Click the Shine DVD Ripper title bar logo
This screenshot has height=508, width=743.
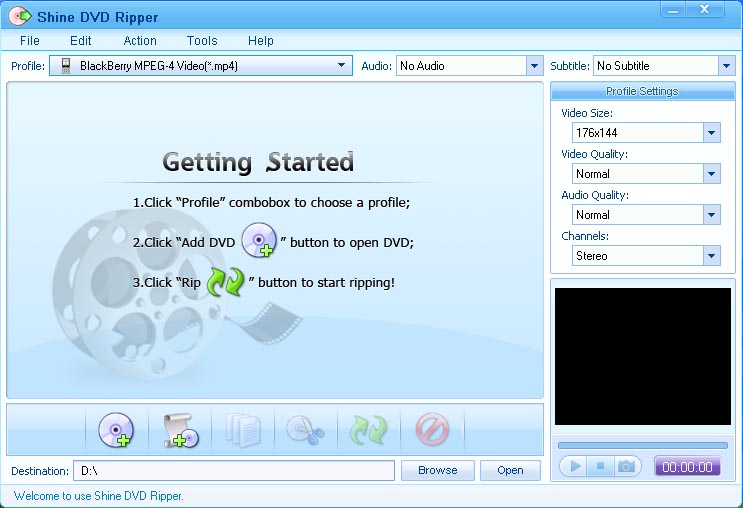tap(19, 17)
